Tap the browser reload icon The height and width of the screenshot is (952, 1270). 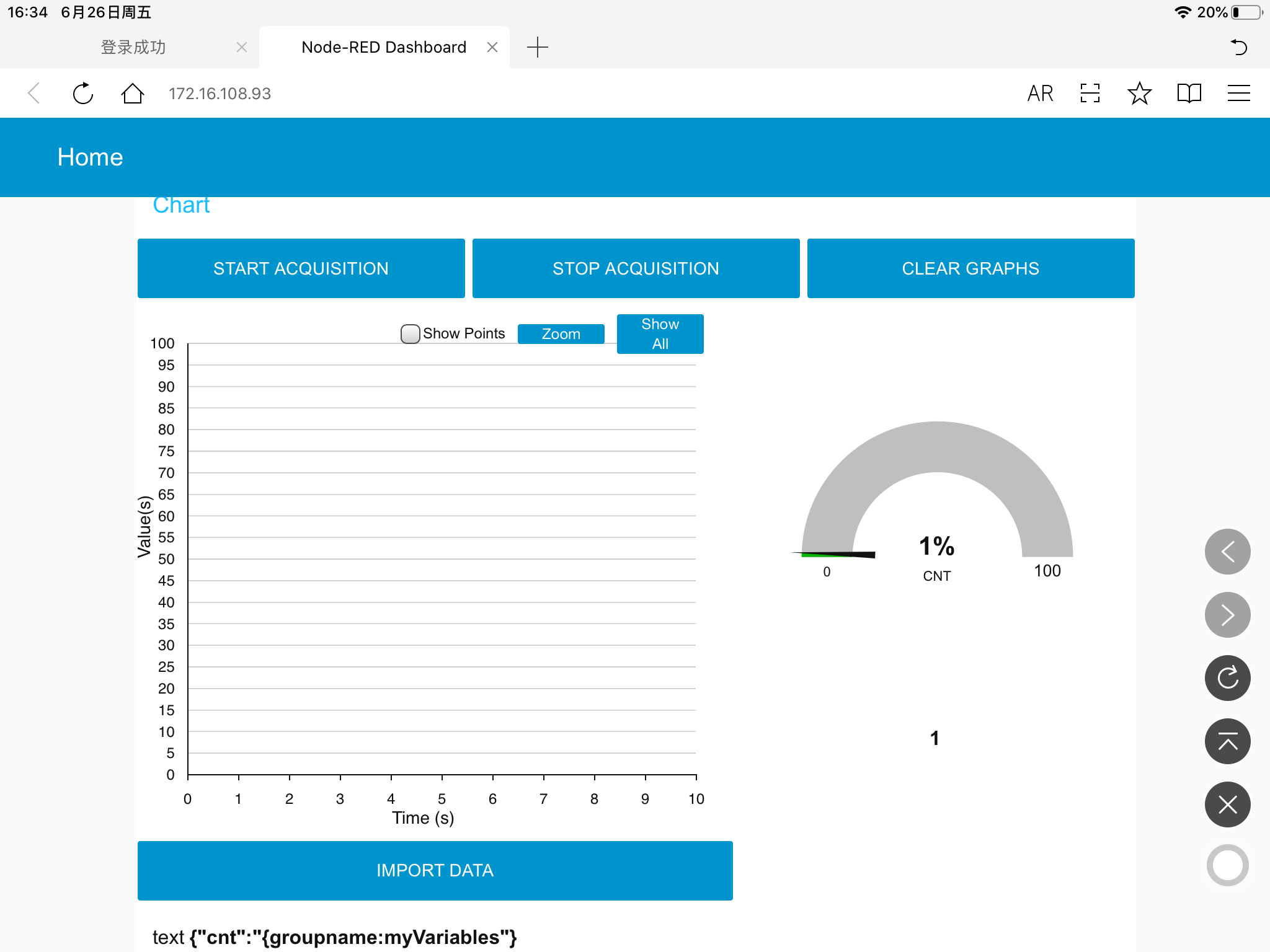tap(82, 94)
